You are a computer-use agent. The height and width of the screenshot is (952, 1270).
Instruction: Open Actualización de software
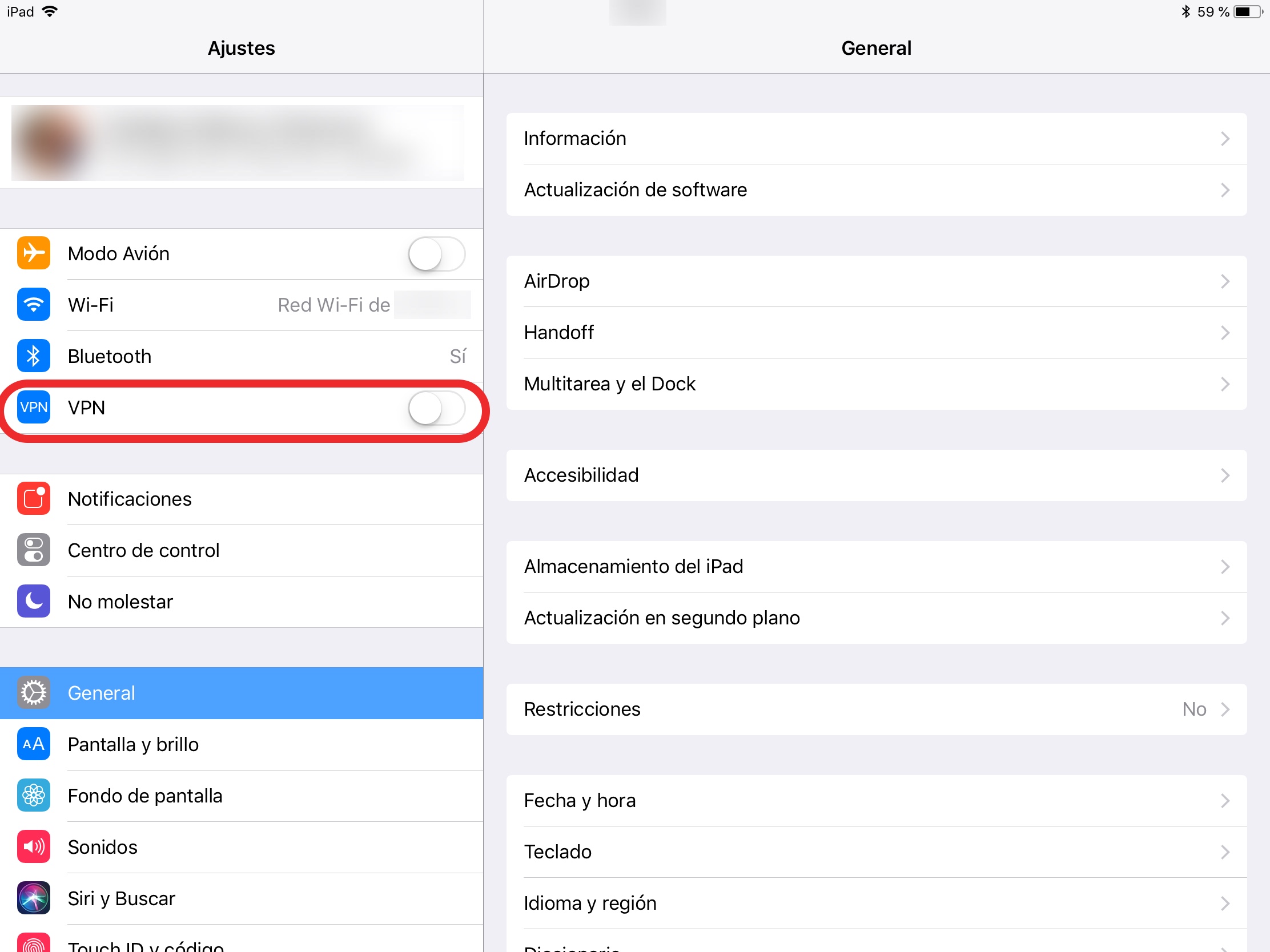tap(877, 190)
